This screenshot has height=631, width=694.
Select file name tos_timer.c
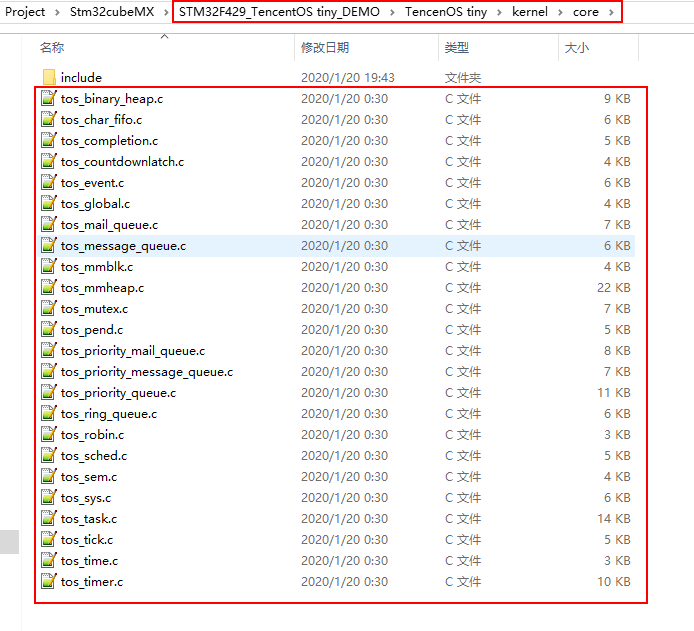coord(92,582)
